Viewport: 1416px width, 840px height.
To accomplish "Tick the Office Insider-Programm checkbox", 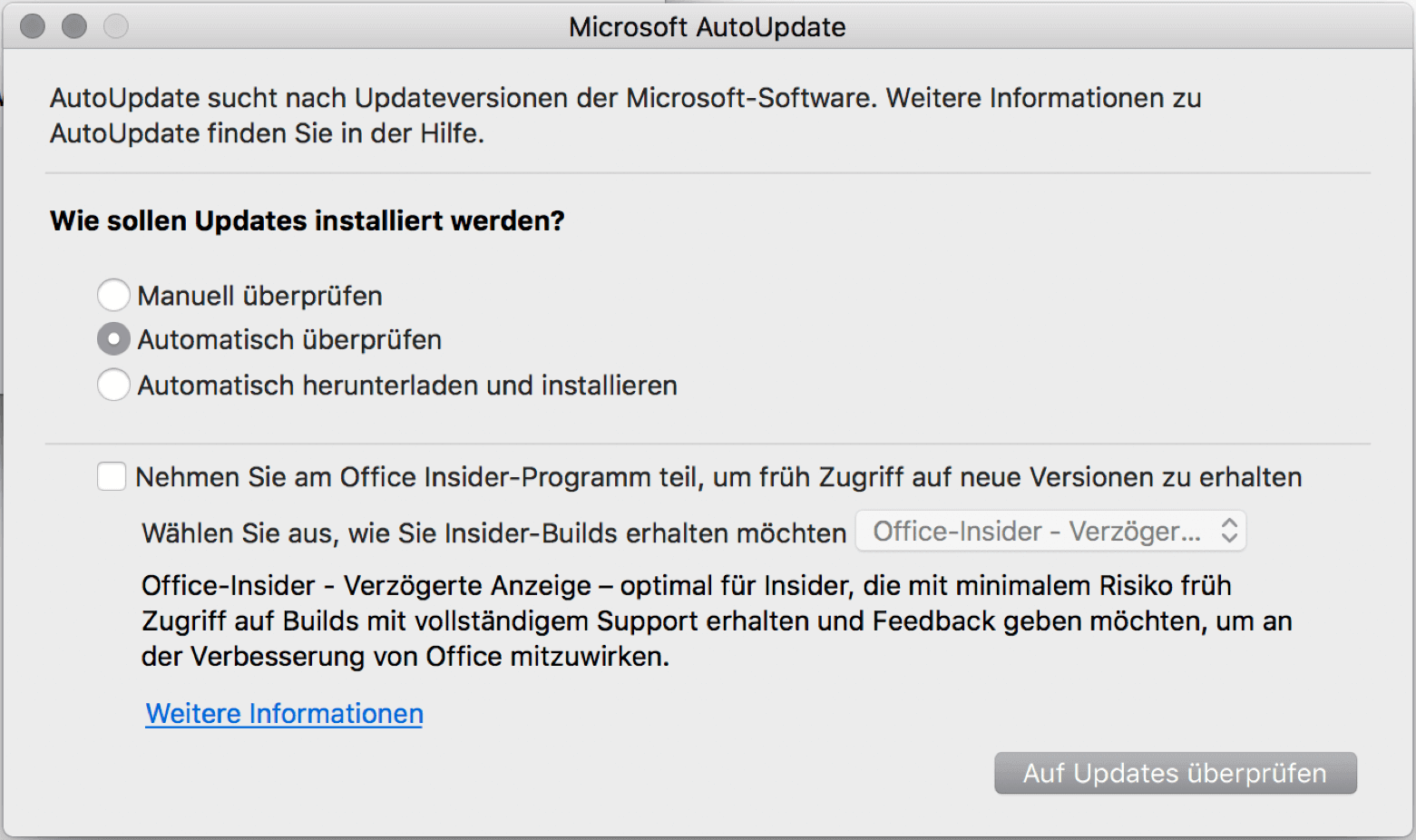I will tap(112, 476).
